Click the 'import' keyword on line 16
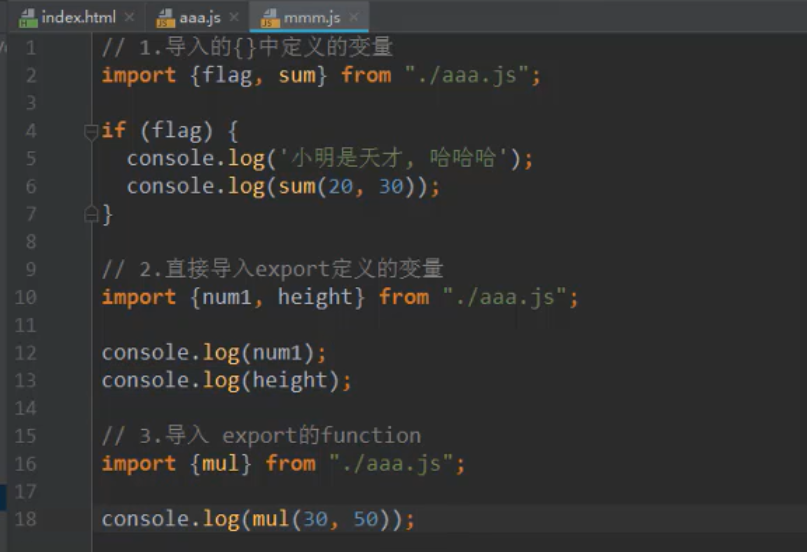This screenshot has width=807, height=552. (139, 464)
